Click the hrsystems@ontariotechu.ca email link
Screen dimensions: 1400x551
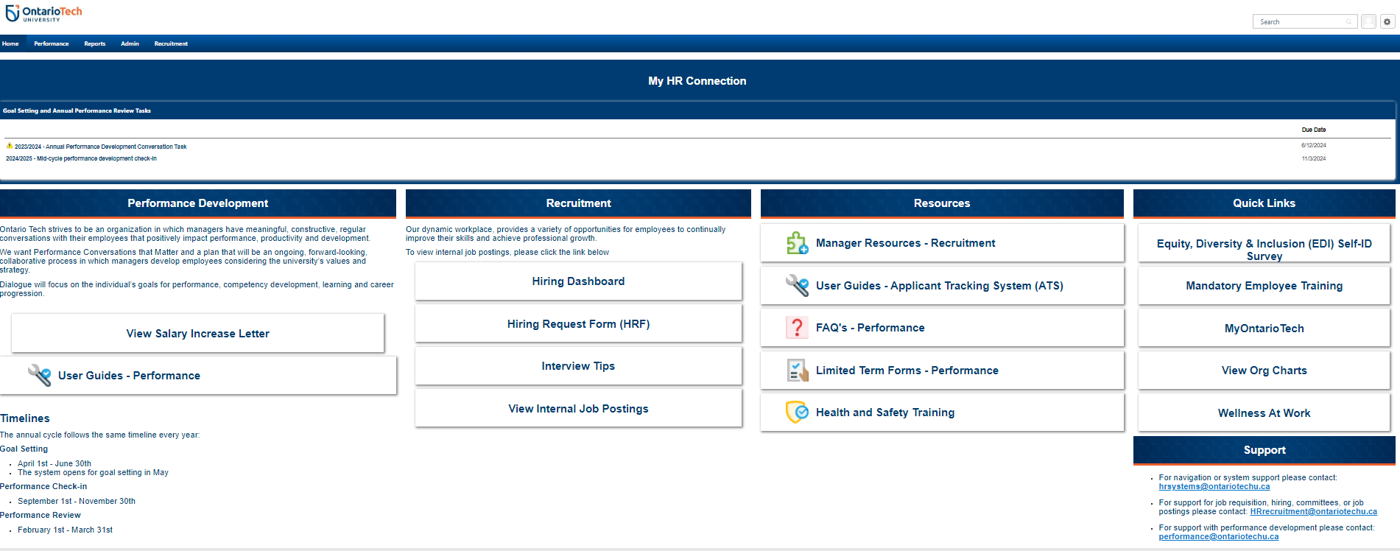1214,486
